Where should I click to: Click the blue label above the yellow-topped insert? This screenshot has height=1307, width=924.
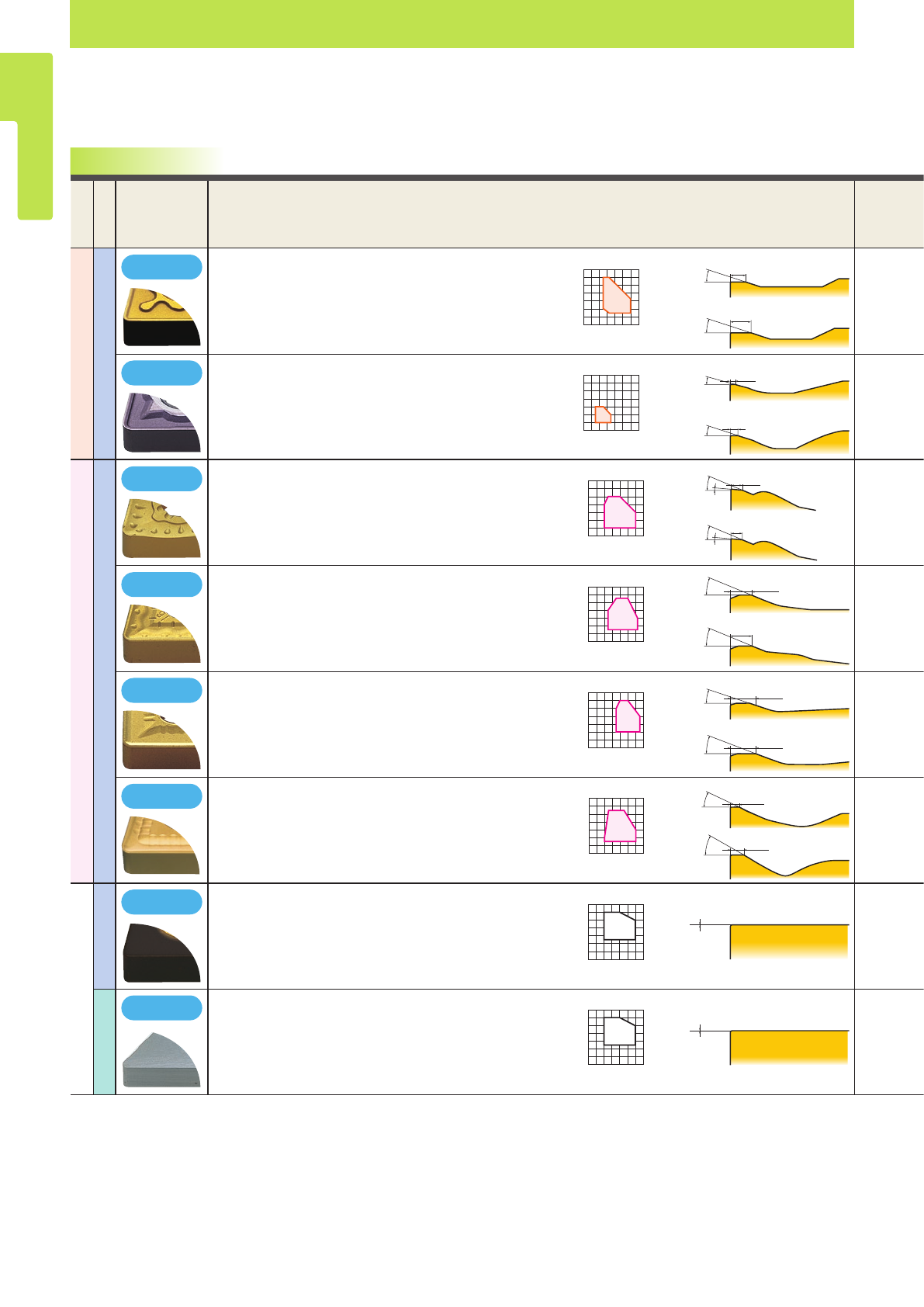click(161, 266)
